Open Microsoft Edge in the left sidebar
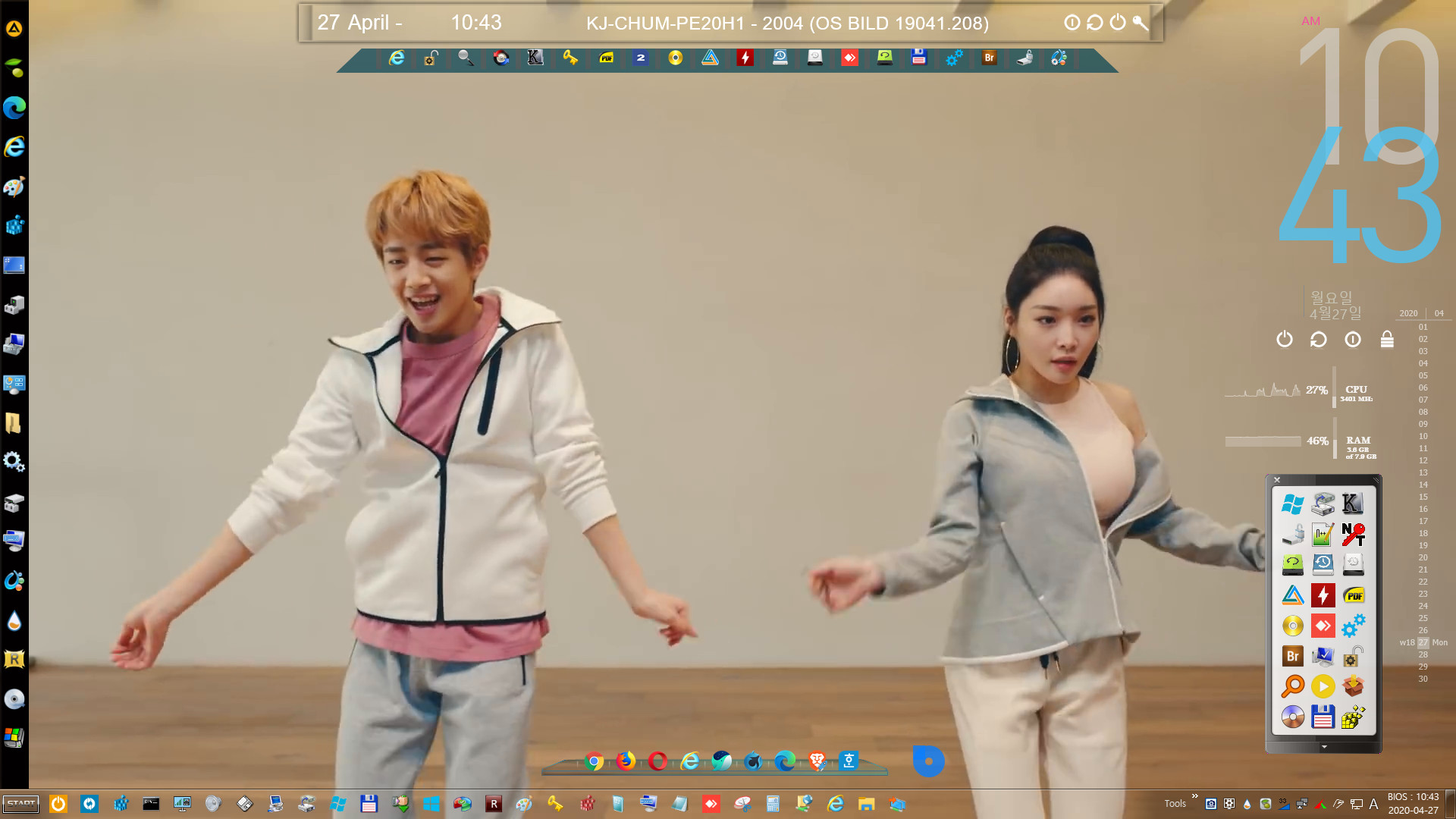 pos(14,108)
